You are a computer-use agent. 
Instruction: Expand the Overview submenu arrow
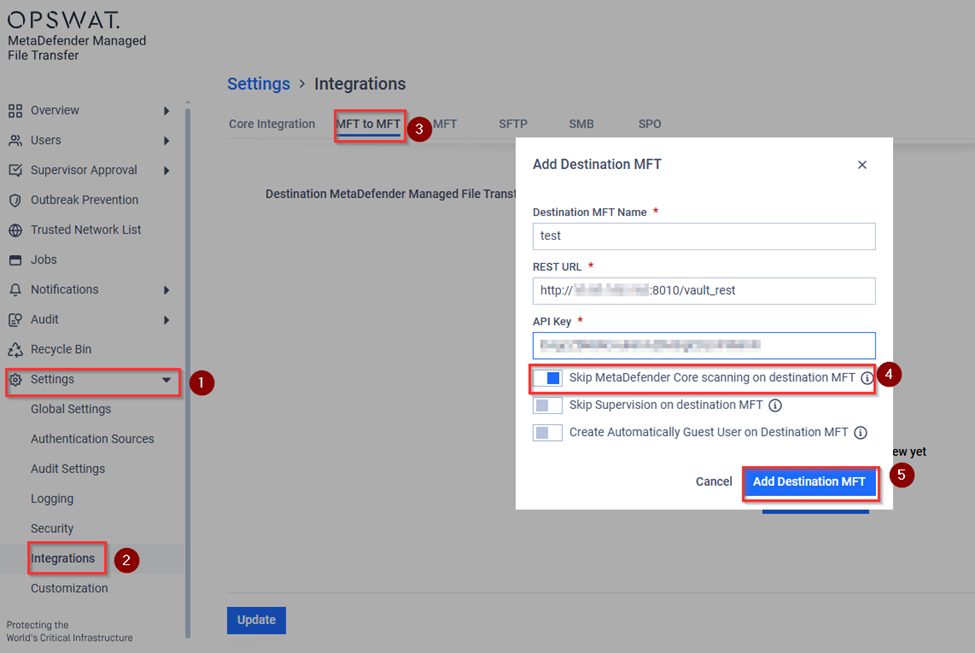pyautogui.click(x=167, y=111)
